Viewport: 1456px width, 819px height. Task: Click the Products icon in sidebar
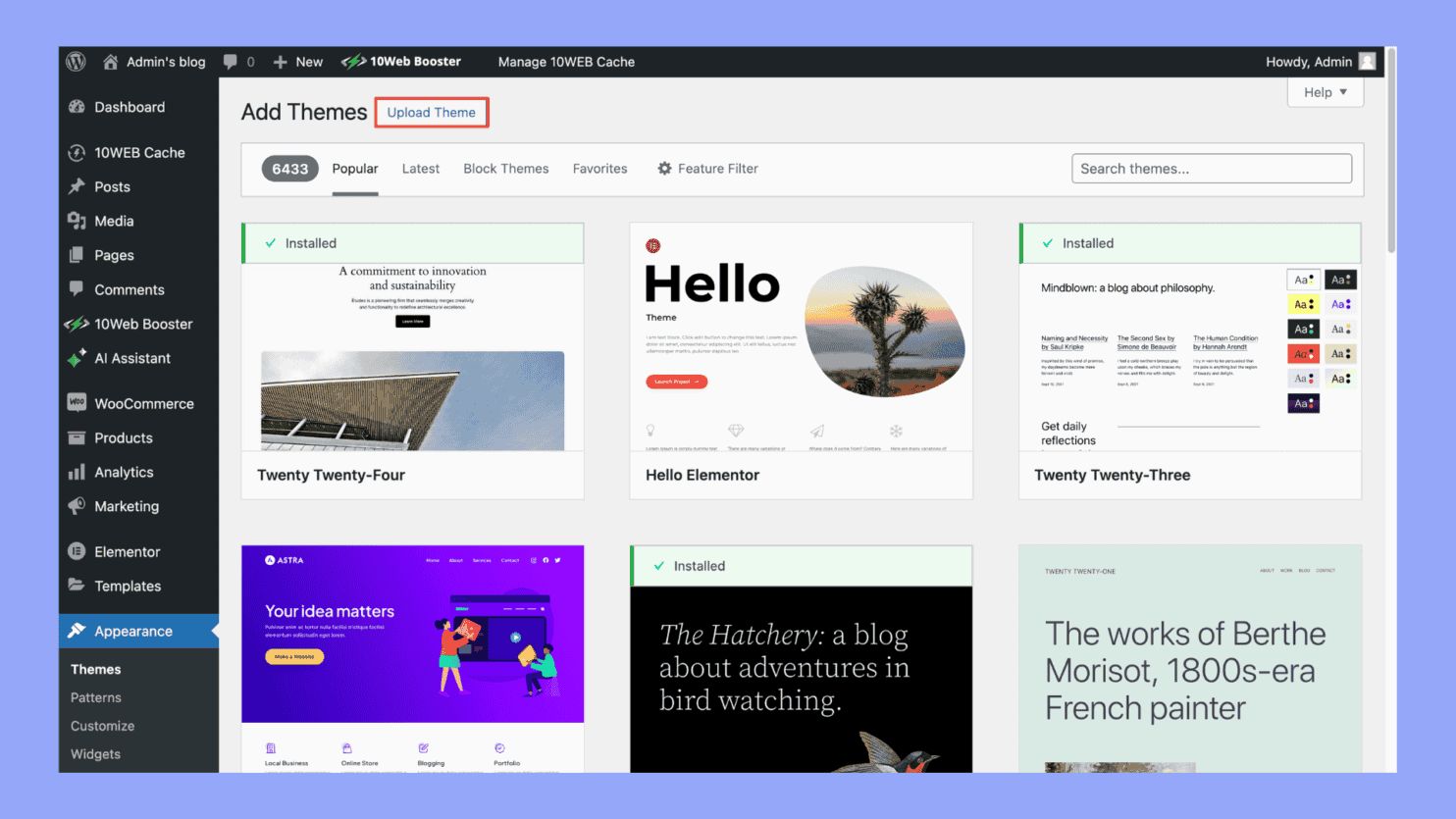click(77, 437)
